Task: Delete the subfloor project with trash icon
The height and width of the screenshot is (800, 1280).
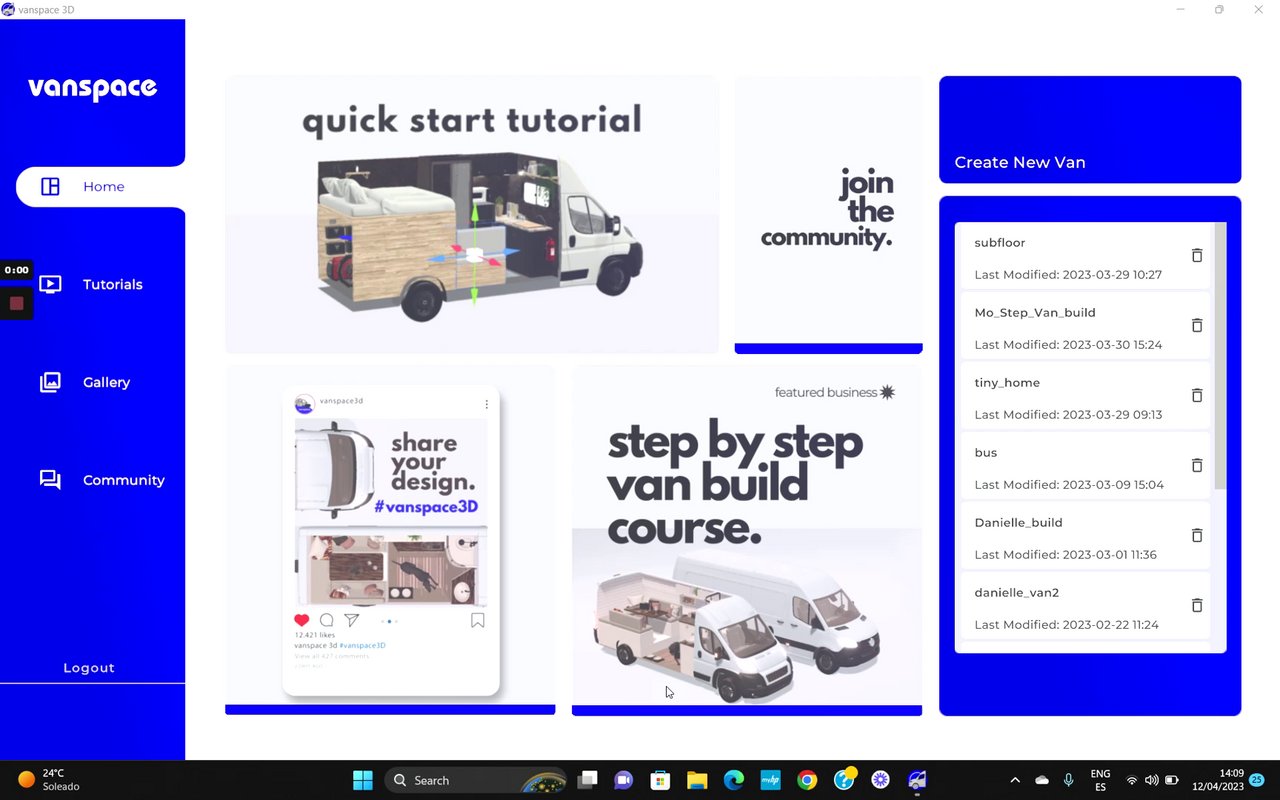Action: pyautogui.click(x=1197, y=256)
